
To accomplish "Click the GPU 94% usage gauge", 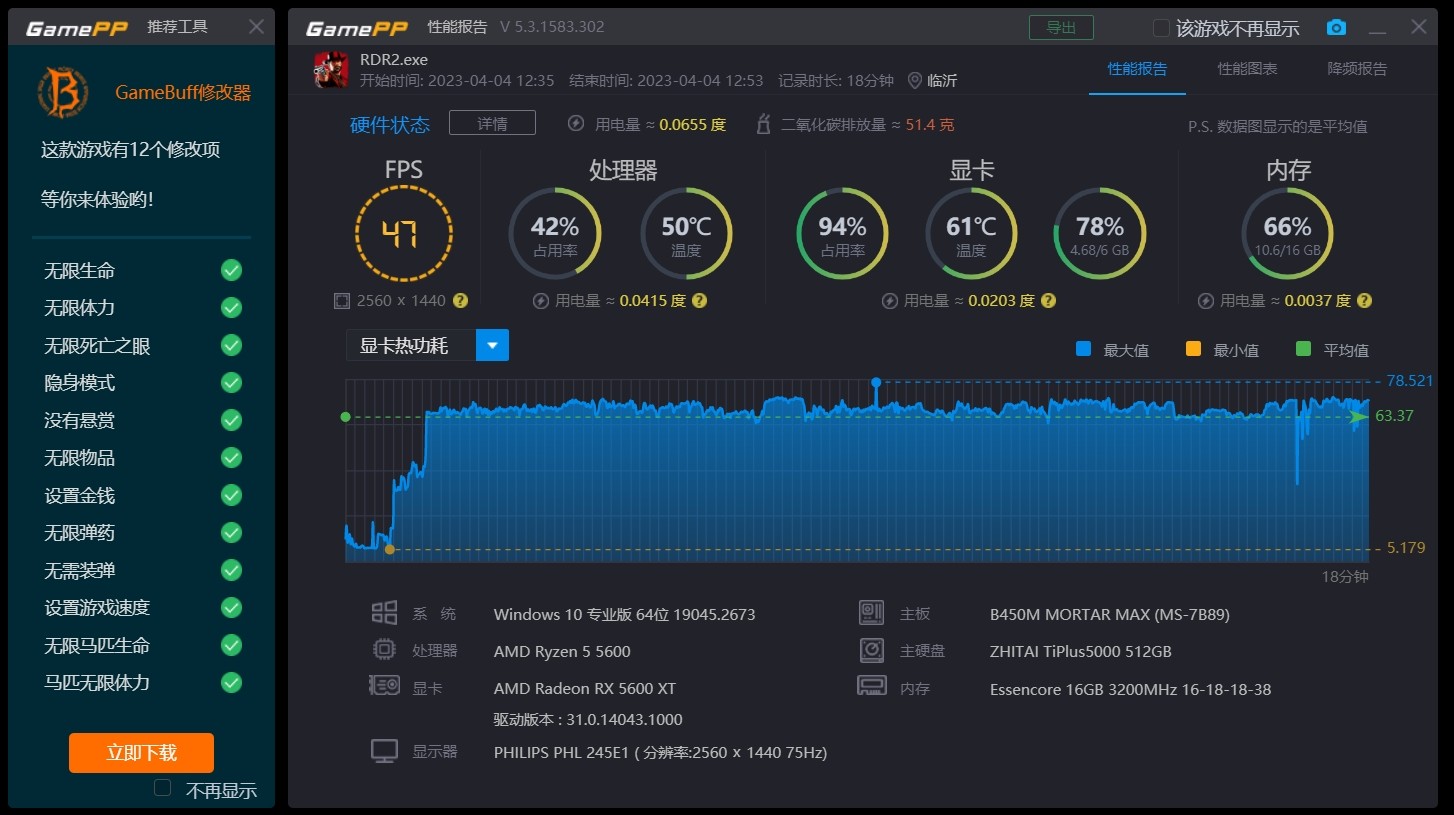I will (842, 234).
